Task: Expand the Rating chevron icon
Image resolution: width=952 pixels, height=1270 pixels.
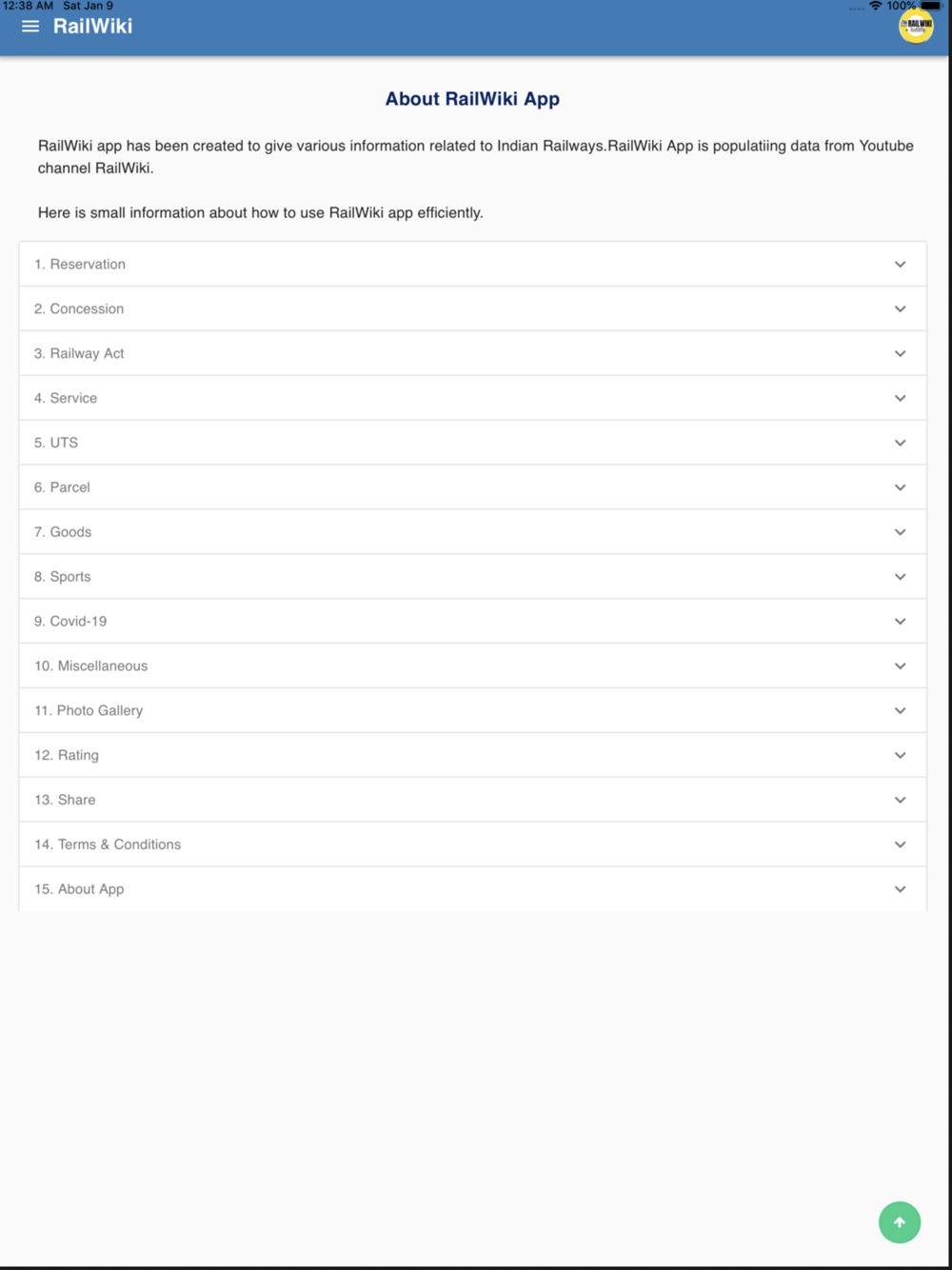Action: tap(900, 755)
